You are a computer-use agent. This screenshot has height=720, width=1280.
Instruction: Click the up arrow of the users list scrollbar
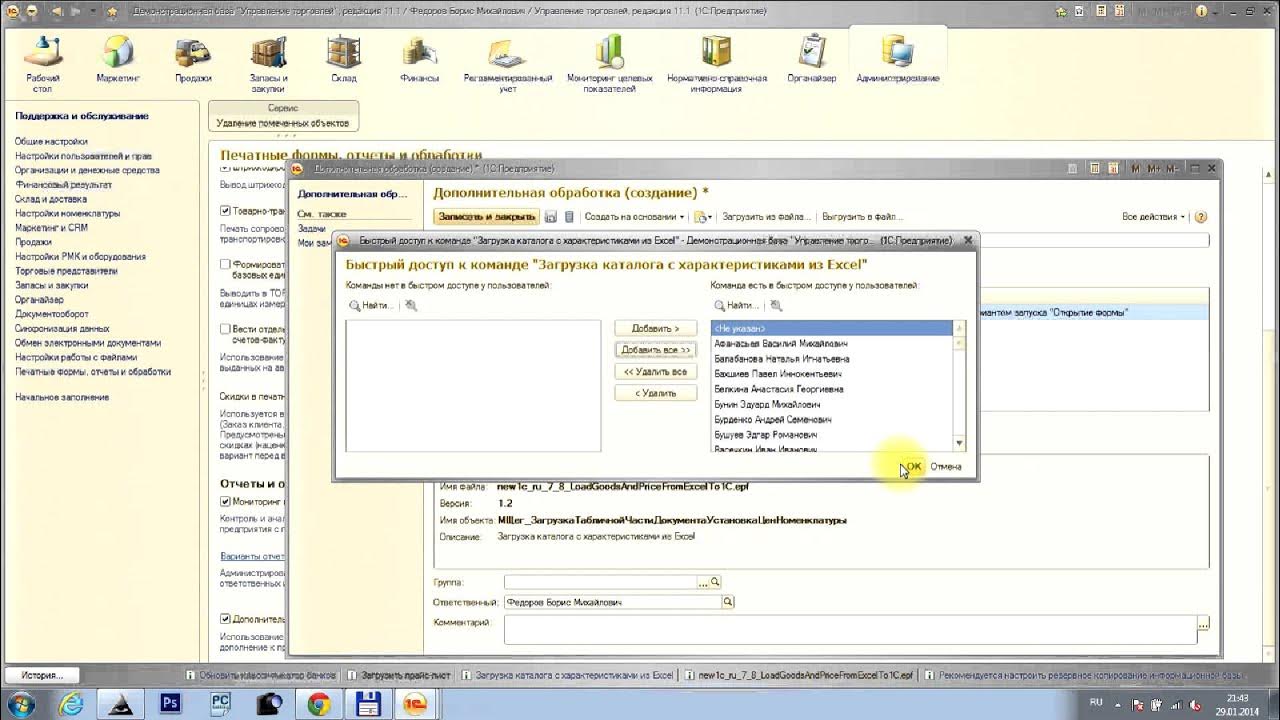(x=959, y=327)
